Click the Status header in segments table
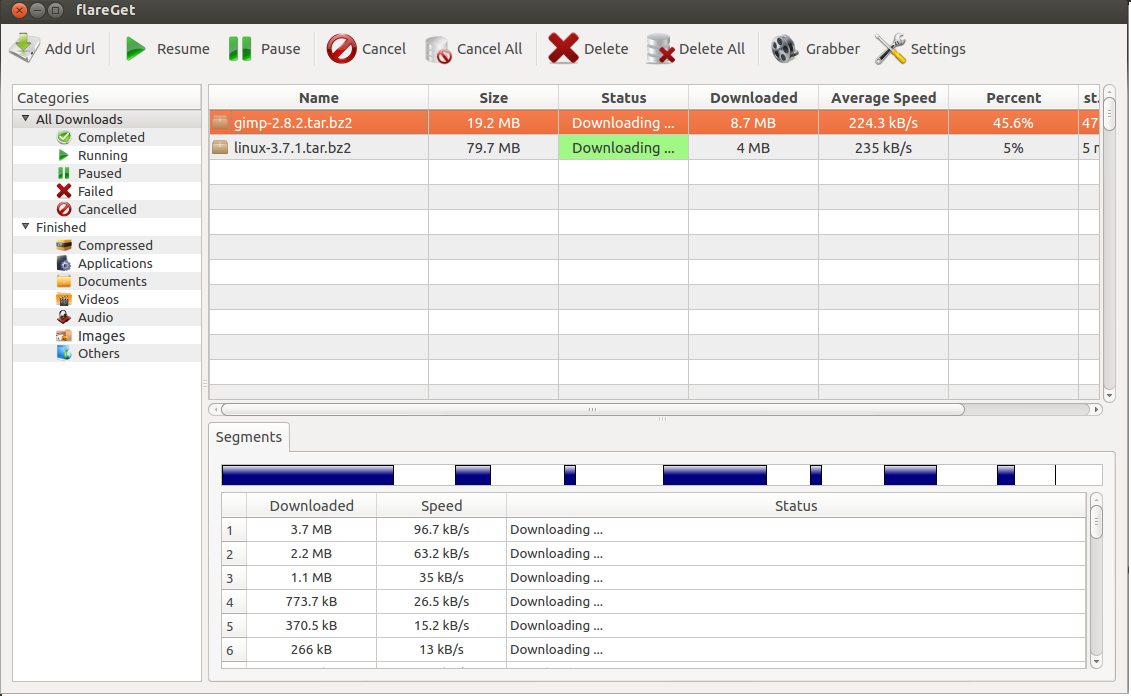This screenshot has height=696, width=1131. 796,506
